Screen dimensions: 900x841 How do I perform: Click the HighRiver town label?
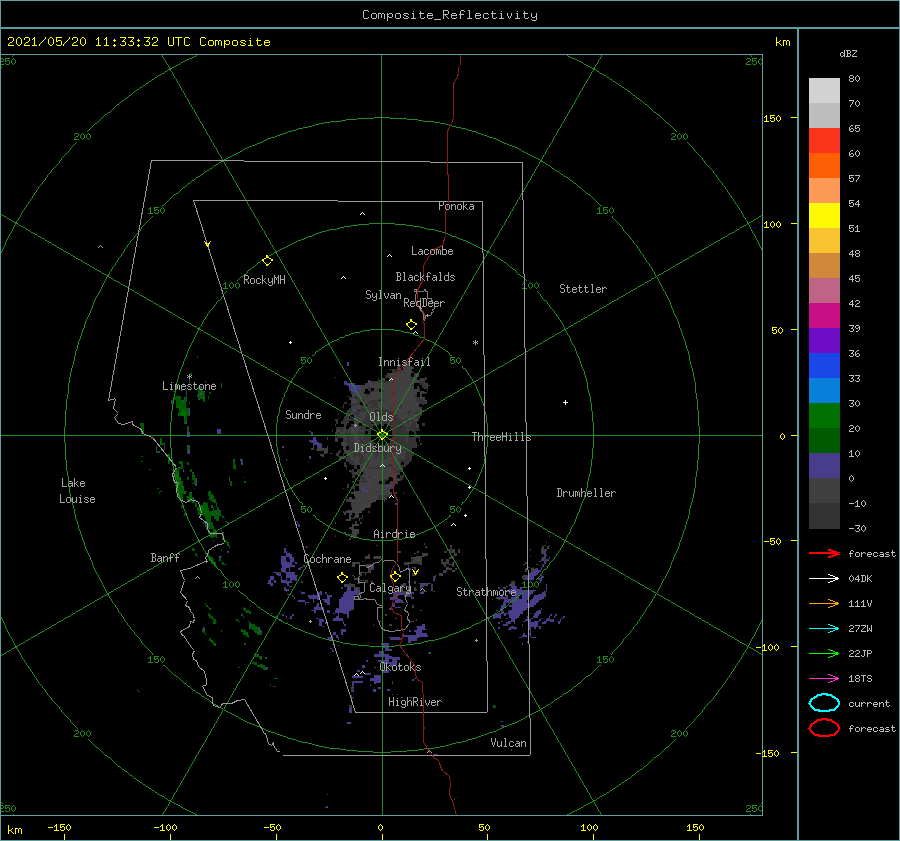click(x=415, y=702)
